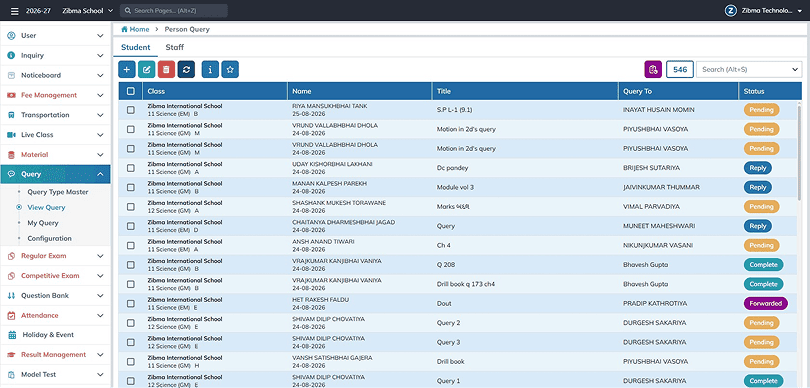Image resolution: width=810 pixels, height=388 pixels.
Task: Click the Live Class camera icon
Action: pos(11,135)
